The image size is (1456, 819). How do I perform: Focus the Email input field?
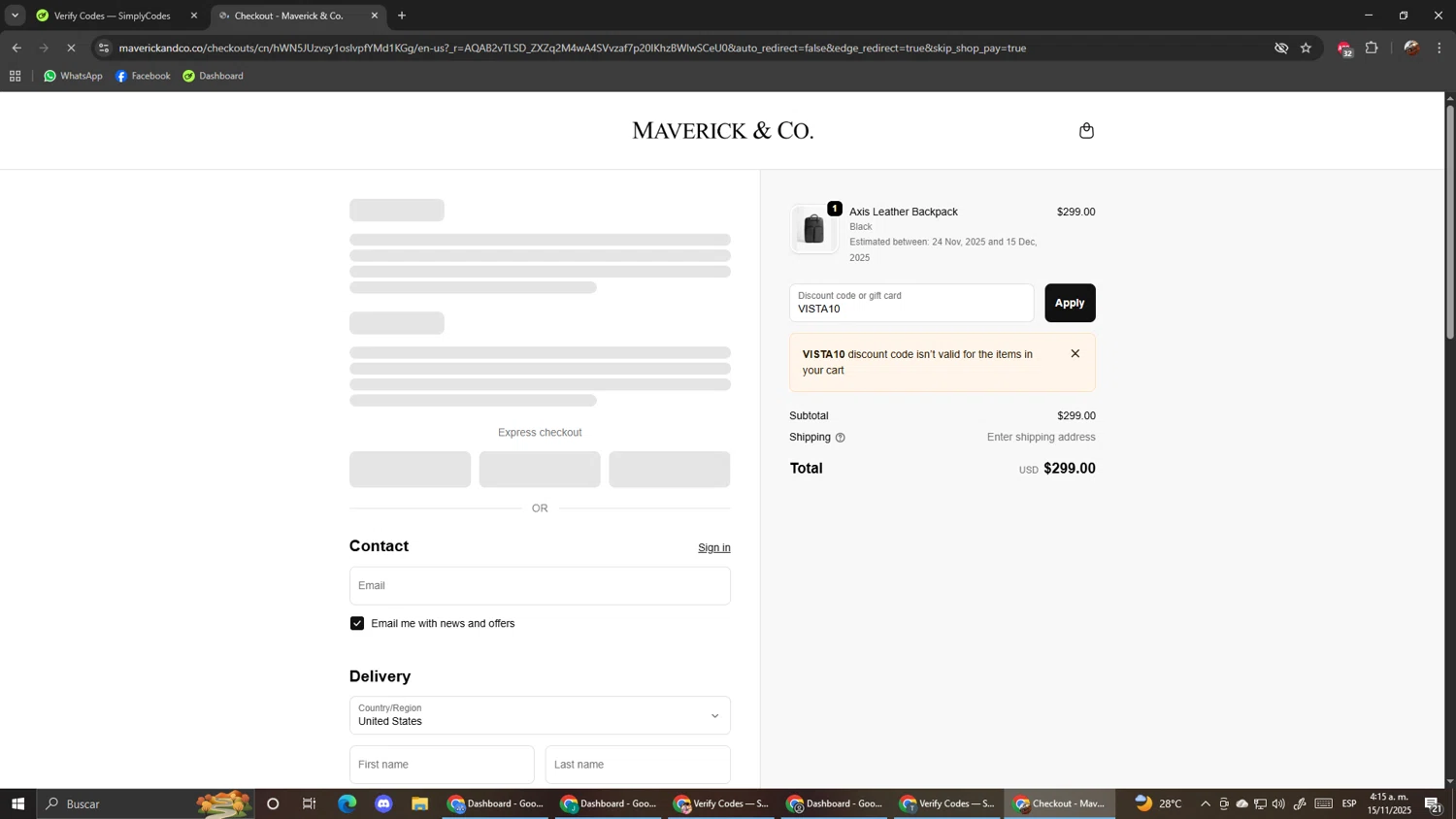coord(540,586)
